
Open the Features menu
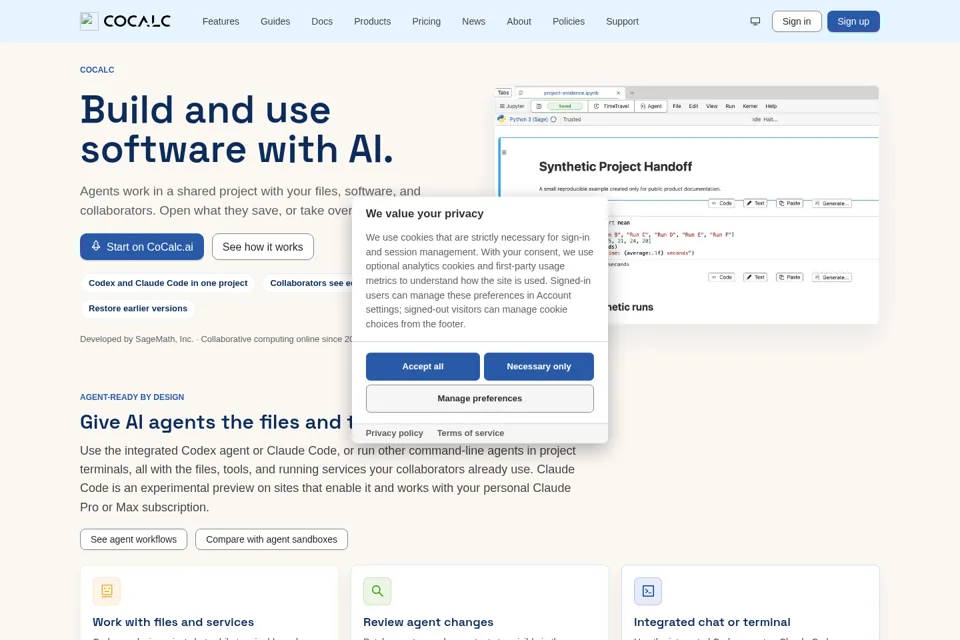pos(220,21)
